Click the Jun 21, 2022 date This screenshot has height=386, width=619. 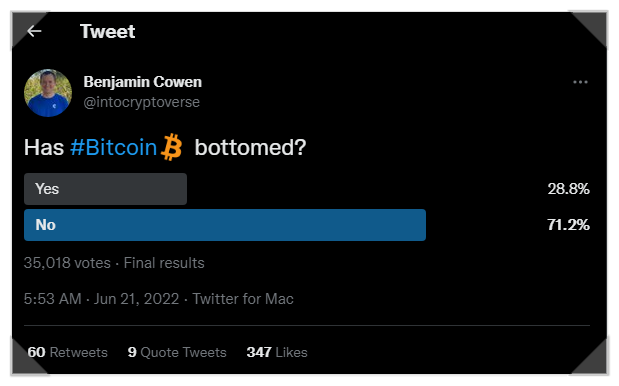136,299
